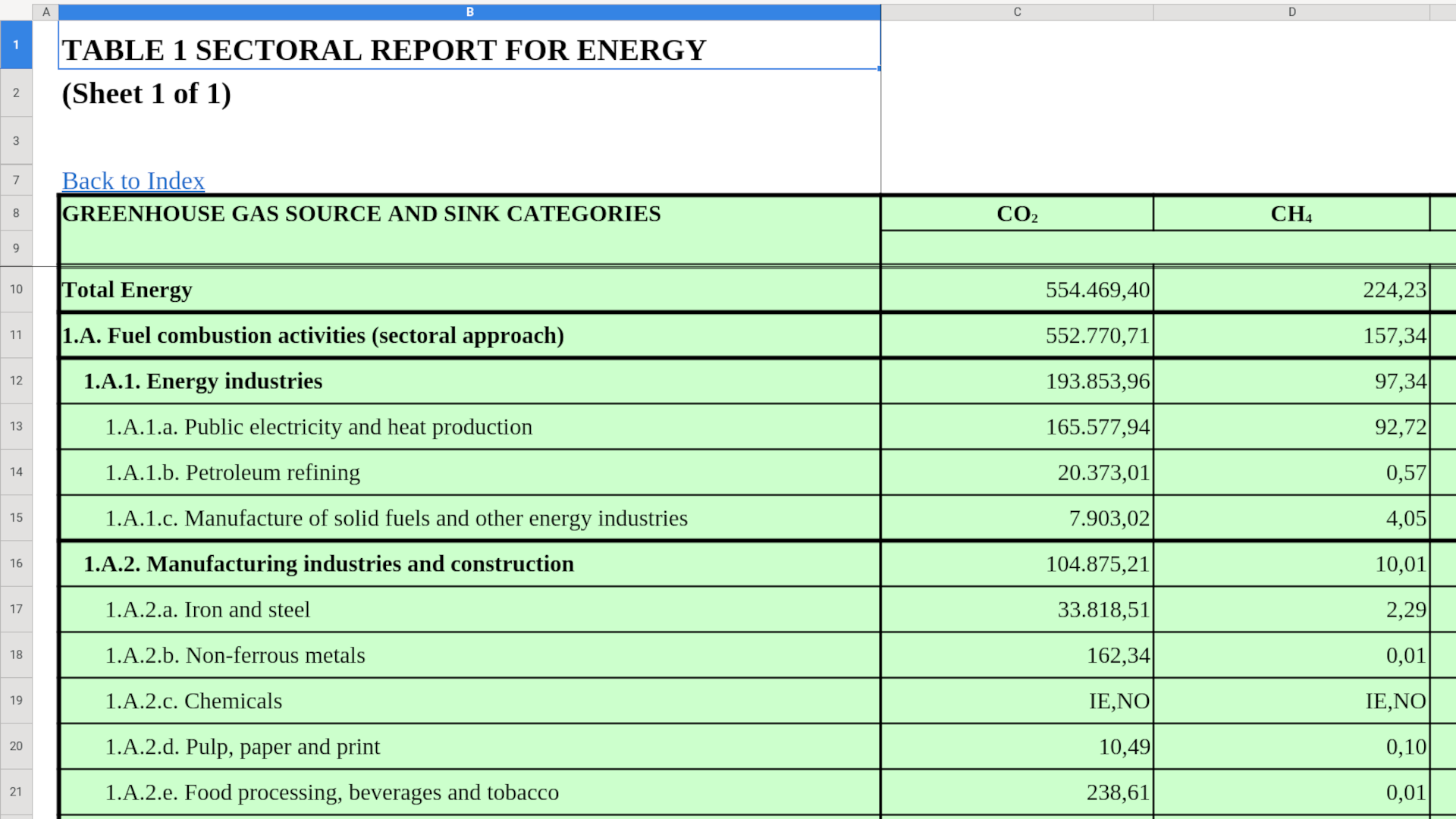The height and width of the screenshot is (819, 1456).
Task: Click row 21 header
Action: coord(16,791)
